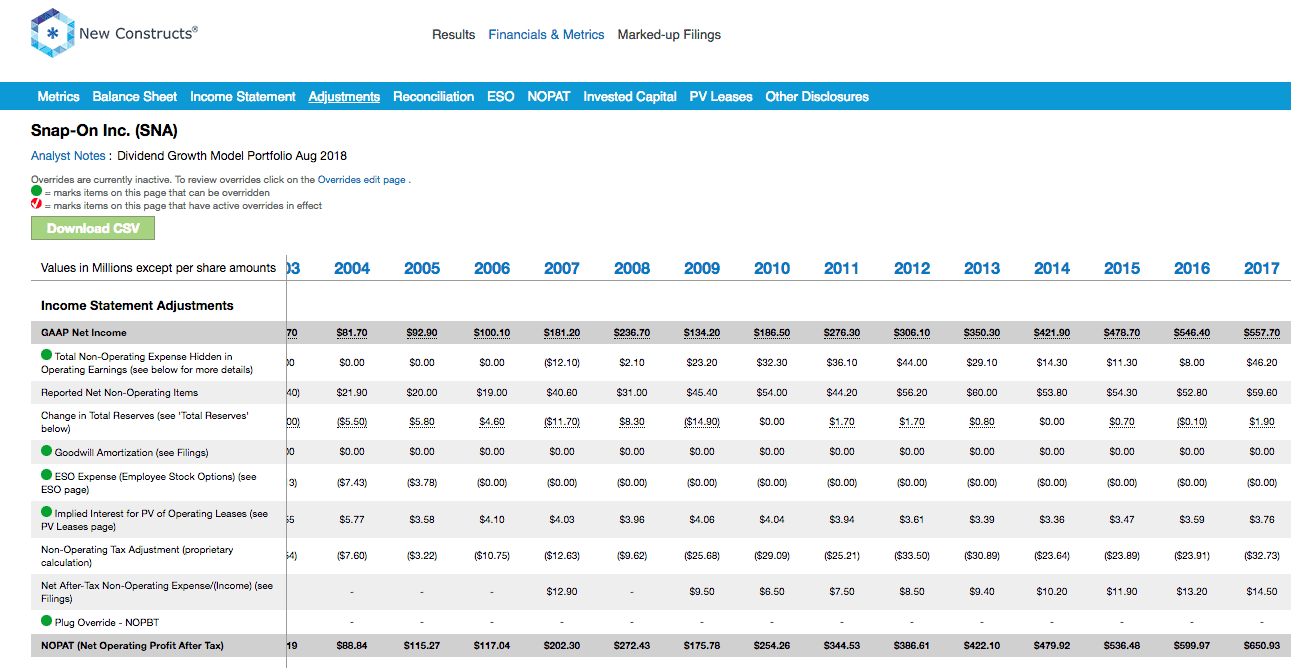Click the red checkmark active-override legend icon
1291x668 pixels.
pyautogui.click(x=36, y=205)
